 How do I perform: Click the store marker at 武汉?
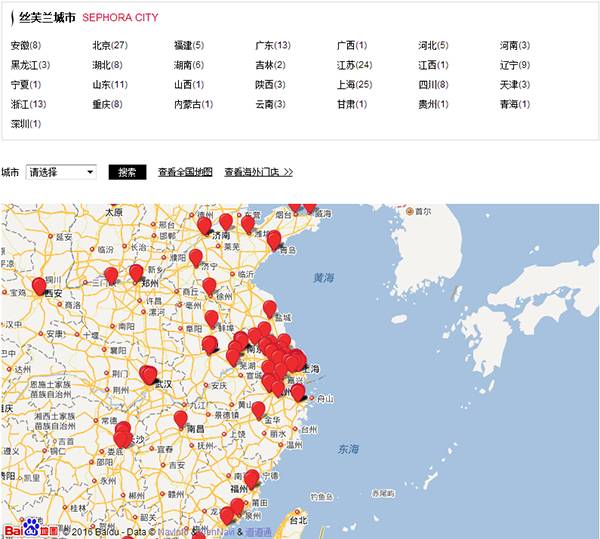pyautogui.click(x=149, y=375)
